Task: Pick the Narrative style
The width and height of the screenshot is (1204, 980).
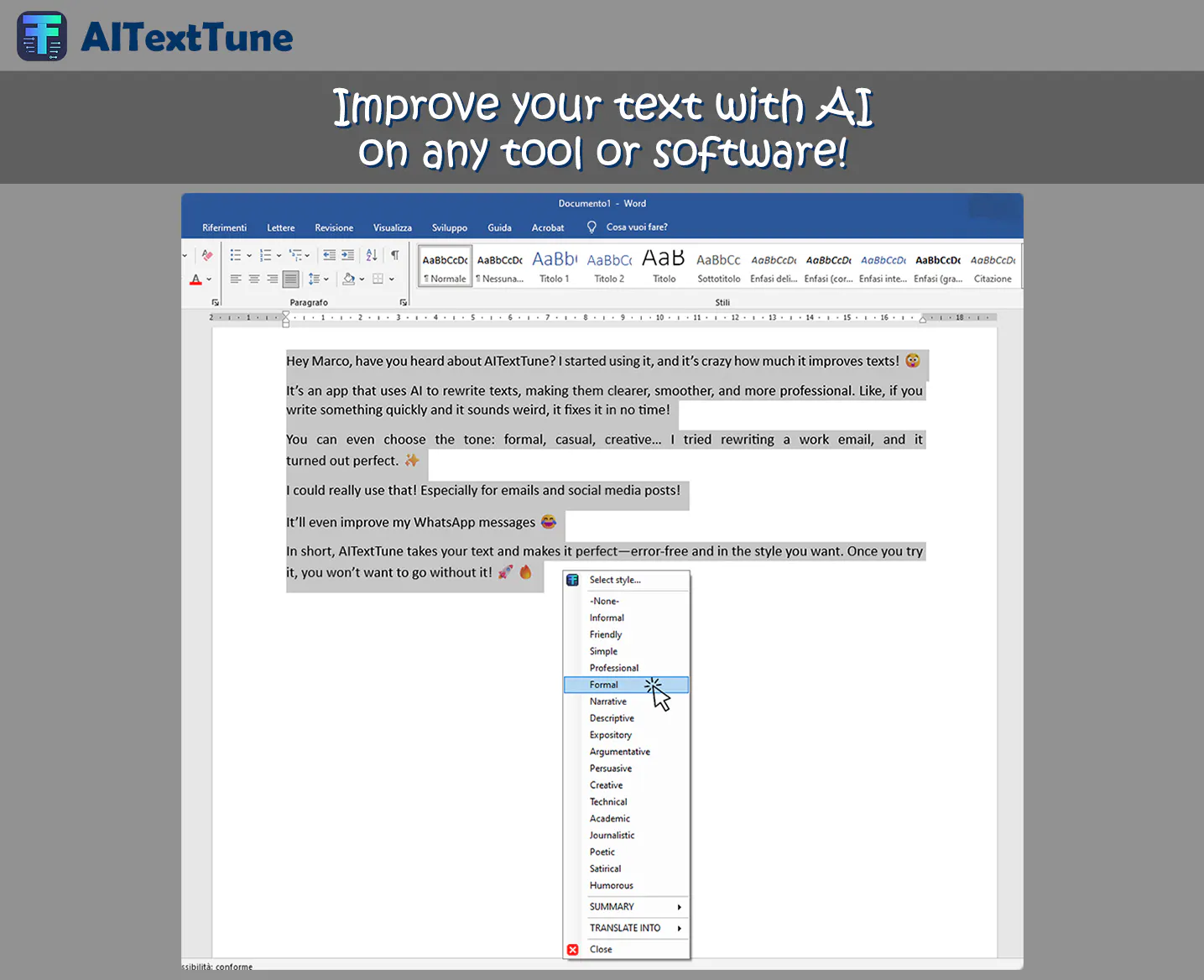Action: 627,701
